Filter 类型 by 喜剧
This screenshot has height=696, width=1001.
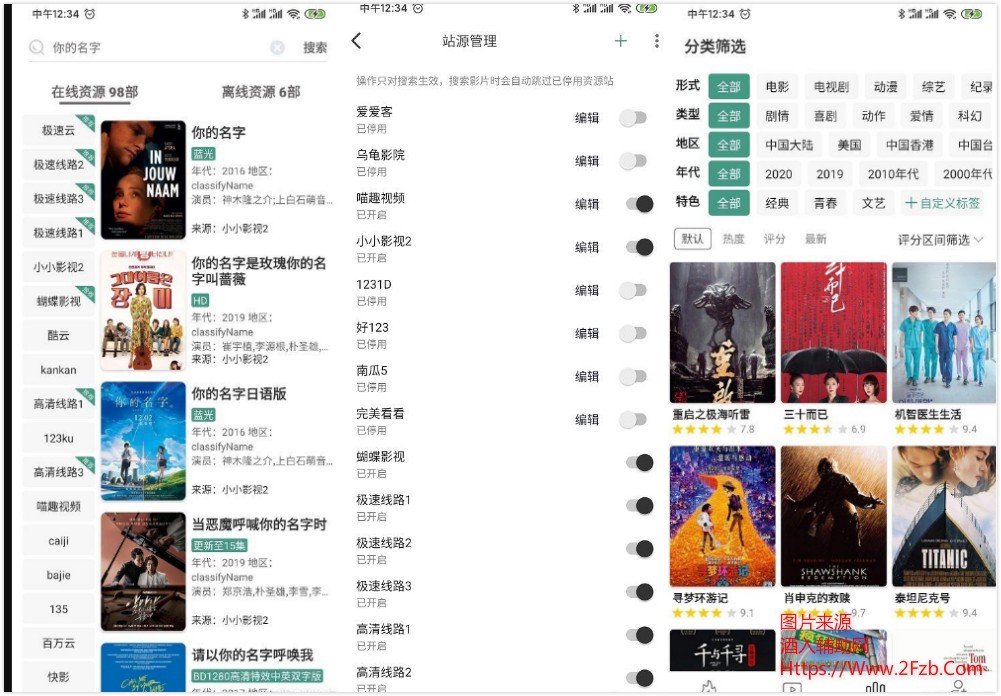point(825,116)
